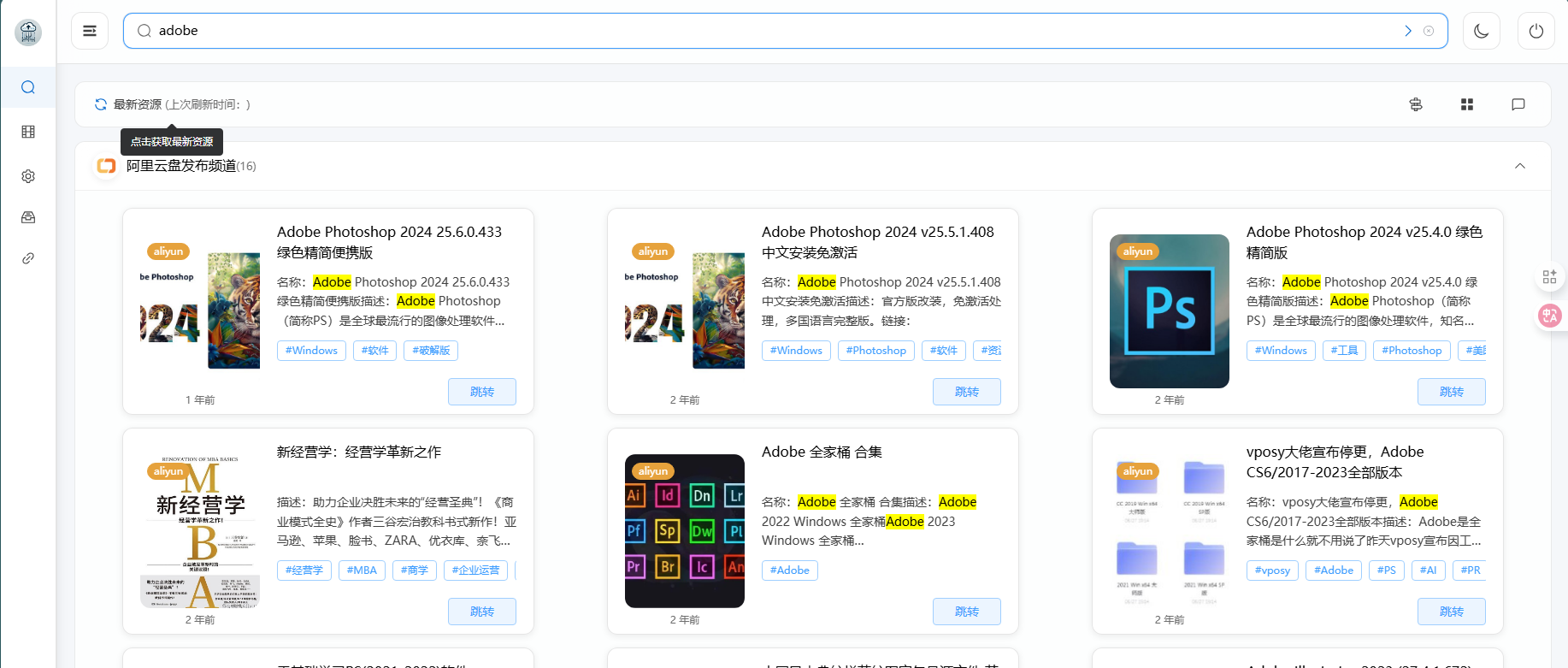Click the sidebar storage box icon
The height and width of the screenshot is (668, 1568).
tap(28, 217)
